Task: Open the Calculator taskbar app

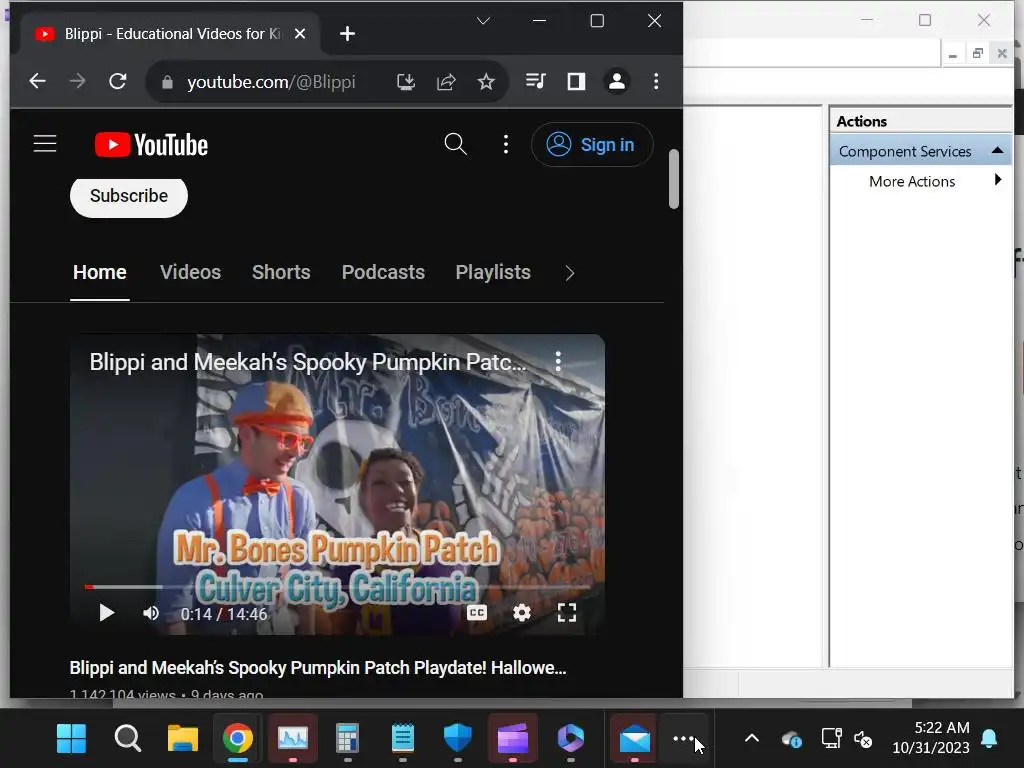Action: coord(347,739)
